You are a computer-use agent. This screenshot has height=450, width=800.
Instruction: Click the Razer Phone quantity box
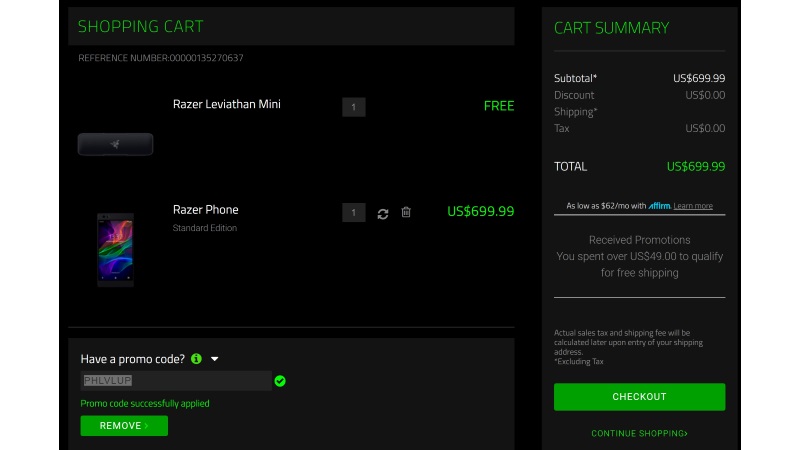click(353, 212)
